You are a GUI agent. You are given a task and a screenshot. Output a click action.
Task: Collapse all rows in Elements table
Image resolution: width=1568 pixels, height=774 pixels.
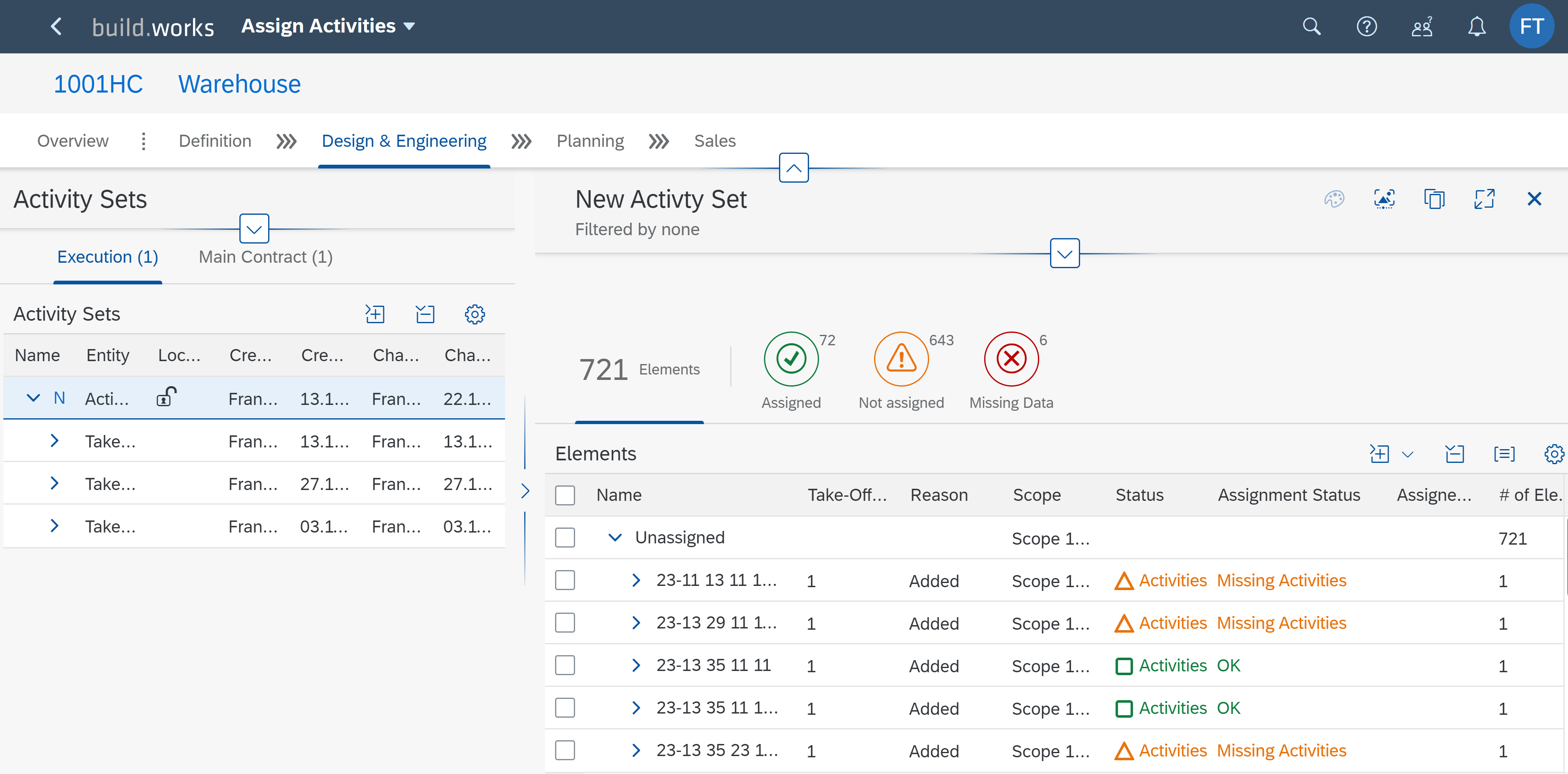1454,454
